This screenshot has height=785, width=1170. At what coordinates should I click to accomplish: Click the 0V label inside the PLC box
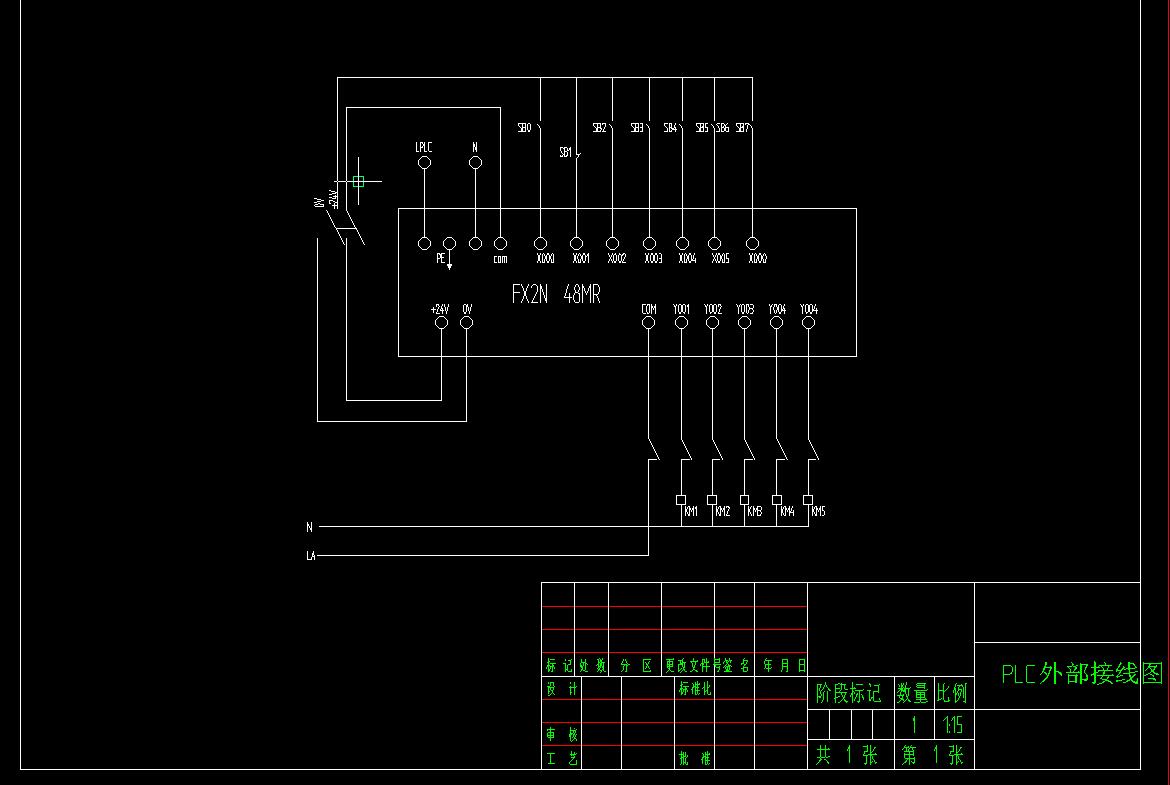pyautogui.click(x=467, y=309)
